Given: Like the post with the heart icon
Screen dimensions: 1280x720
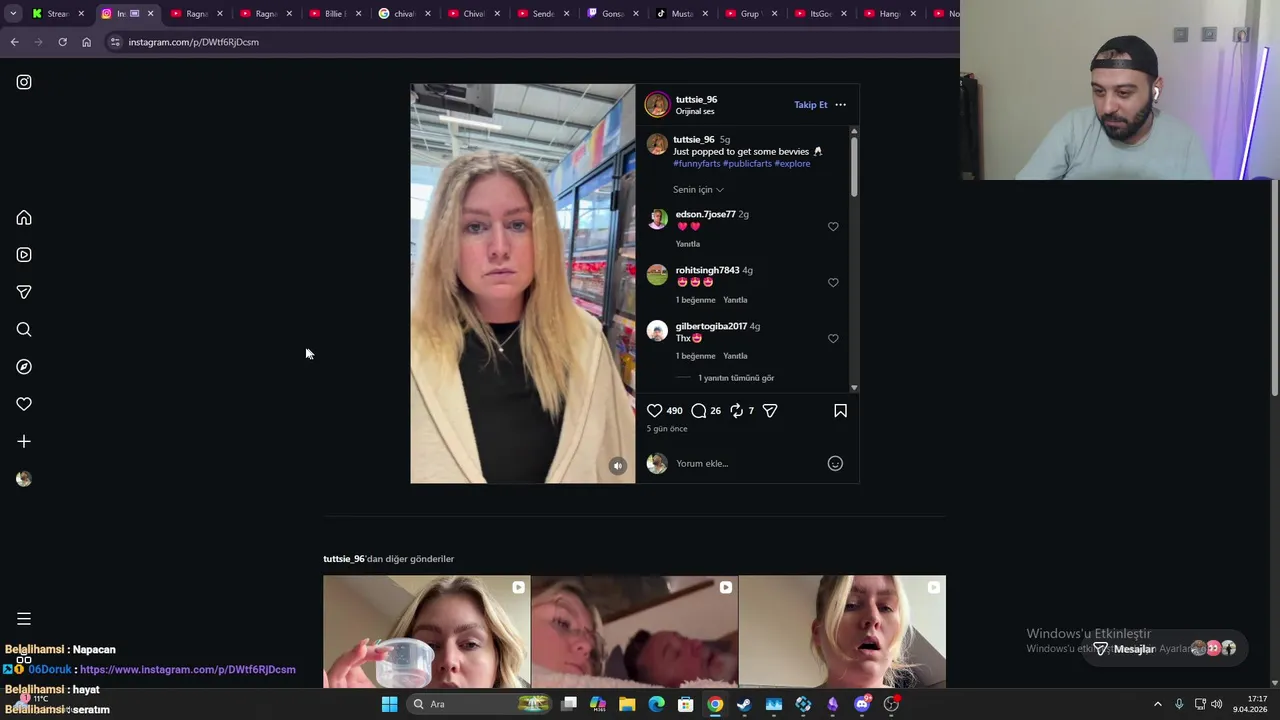Looking at the screenshot, I should click(x=654, y=411).
